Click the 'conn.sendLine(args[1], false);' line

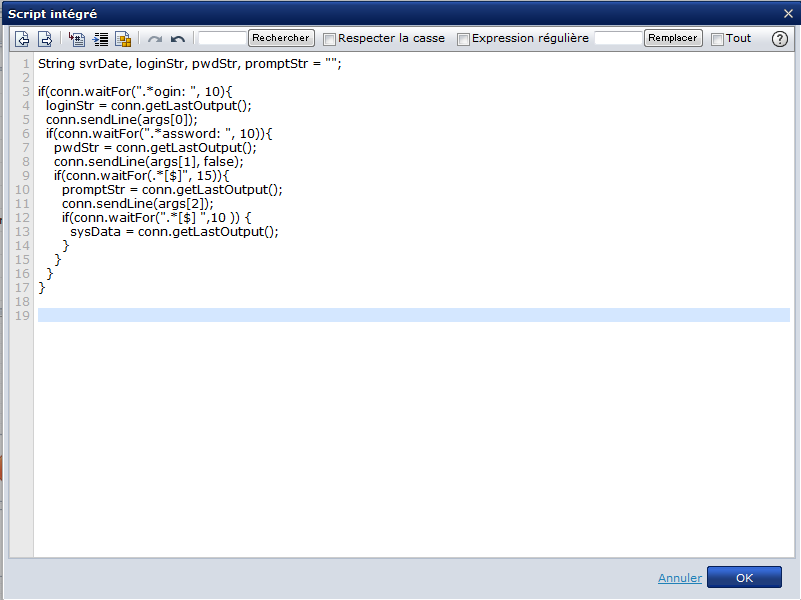(149, 162)
